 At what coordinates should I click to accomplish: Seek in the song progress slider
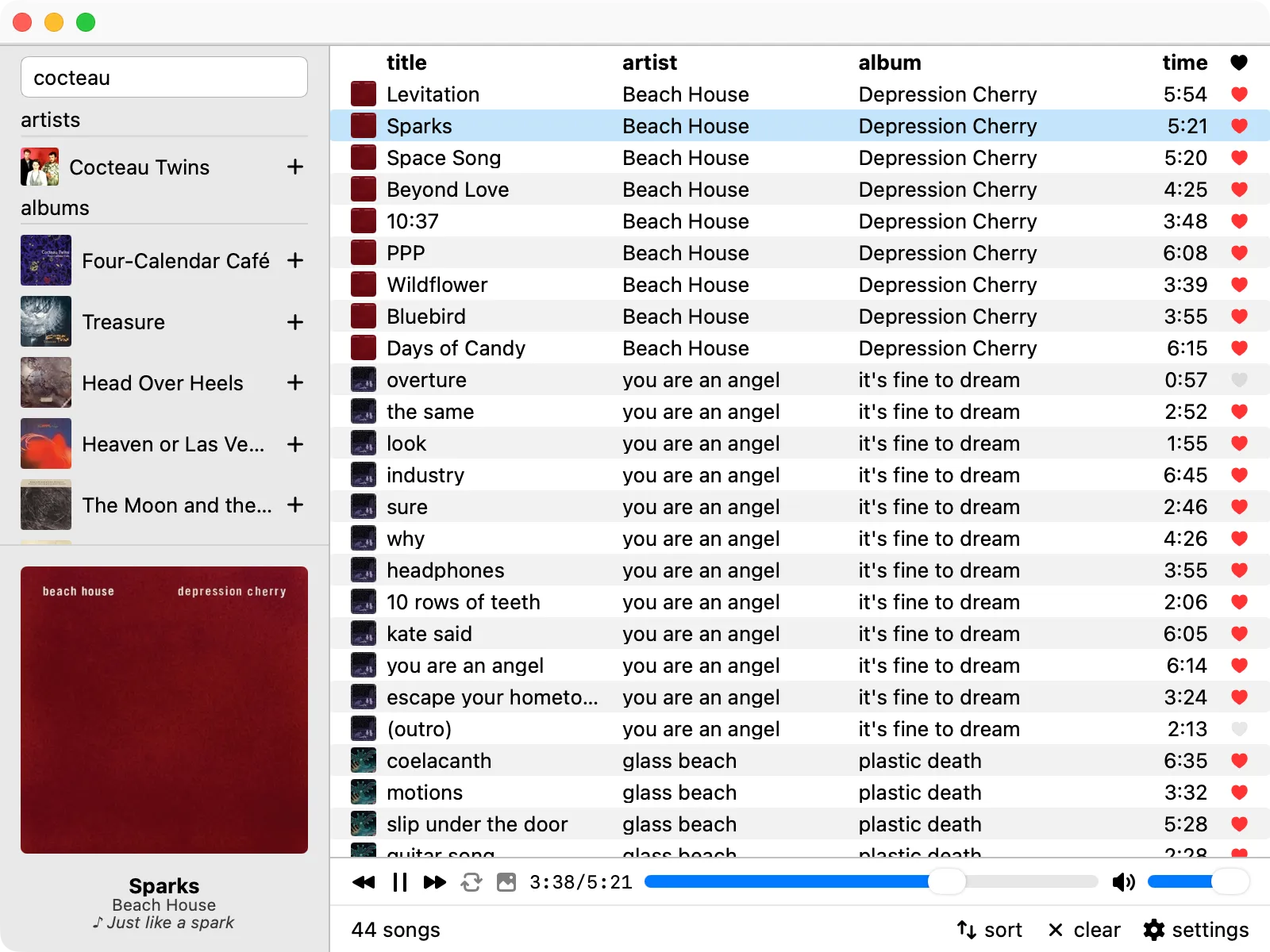coord(871,881)
